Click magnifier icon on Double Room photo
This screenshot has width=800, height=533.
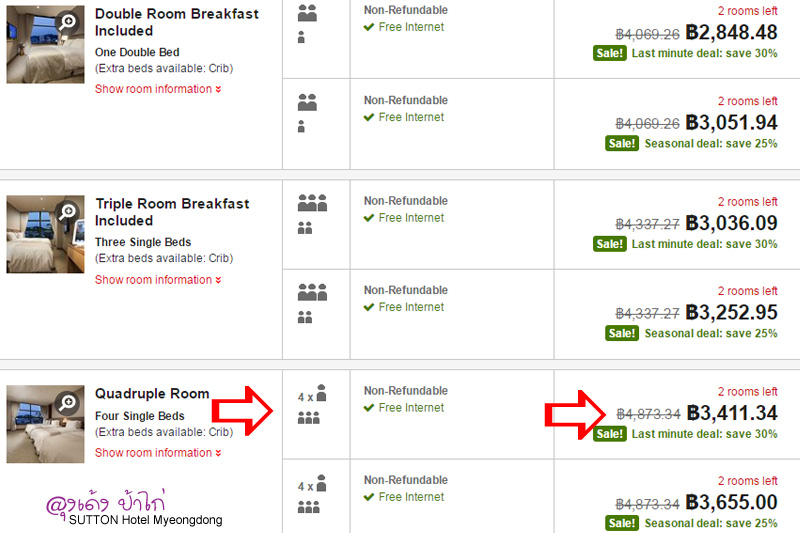pyautogui.click(x=67, y=22)
